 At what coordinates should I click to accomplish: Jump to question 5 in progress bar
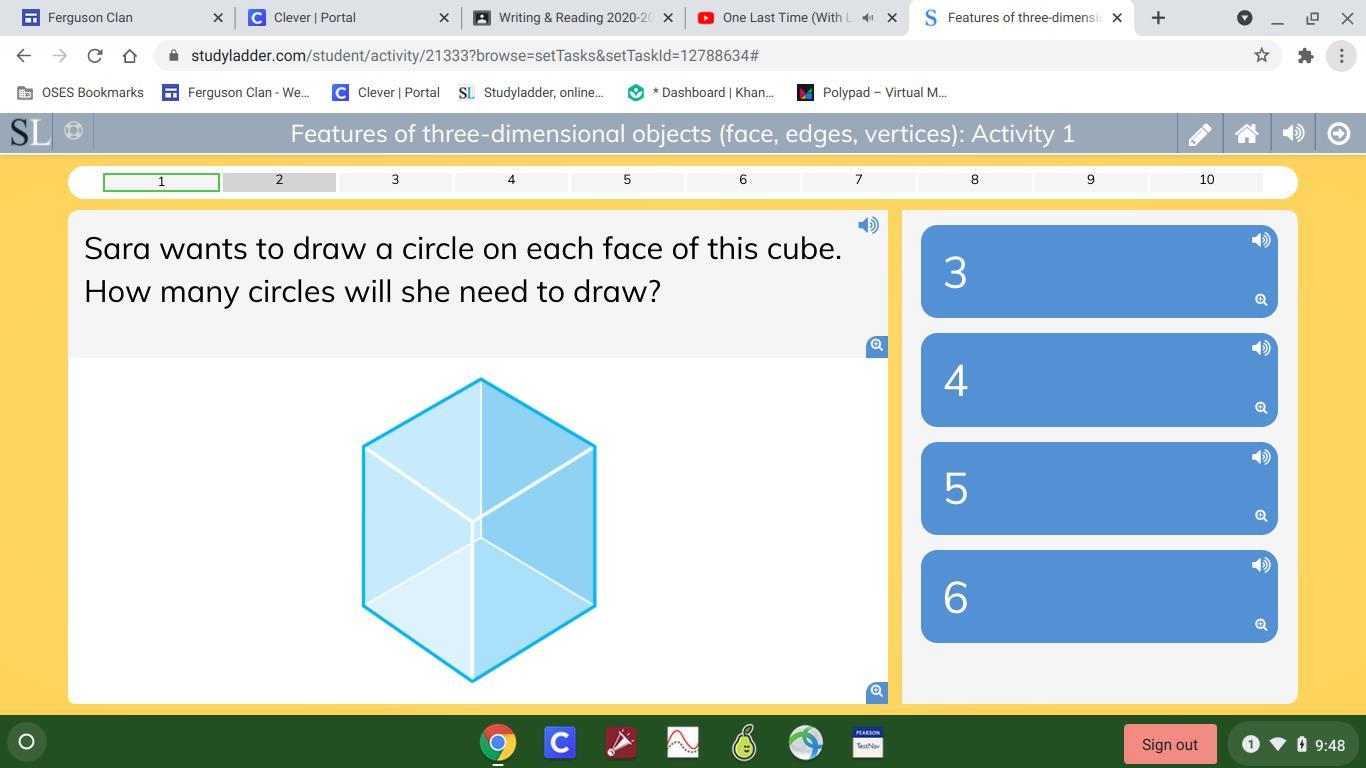pyautogui.click(x=627, y=181)
